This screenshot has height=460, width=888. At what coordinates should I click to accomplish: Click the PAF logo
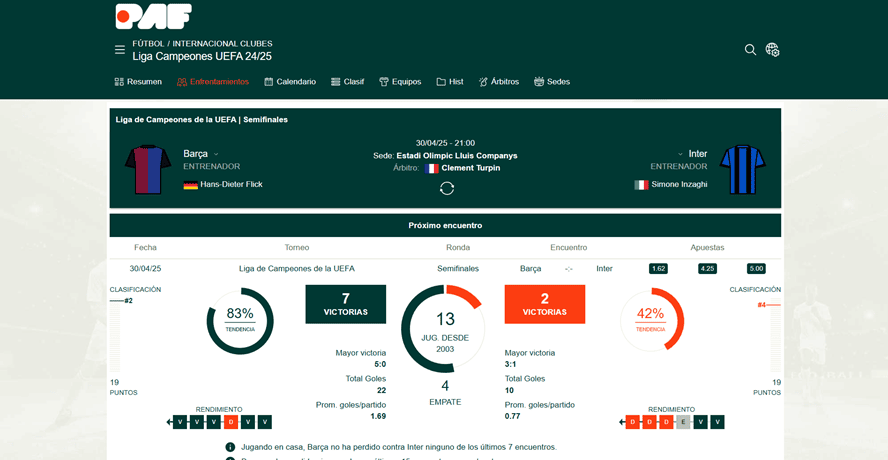[x=153, y=16]
